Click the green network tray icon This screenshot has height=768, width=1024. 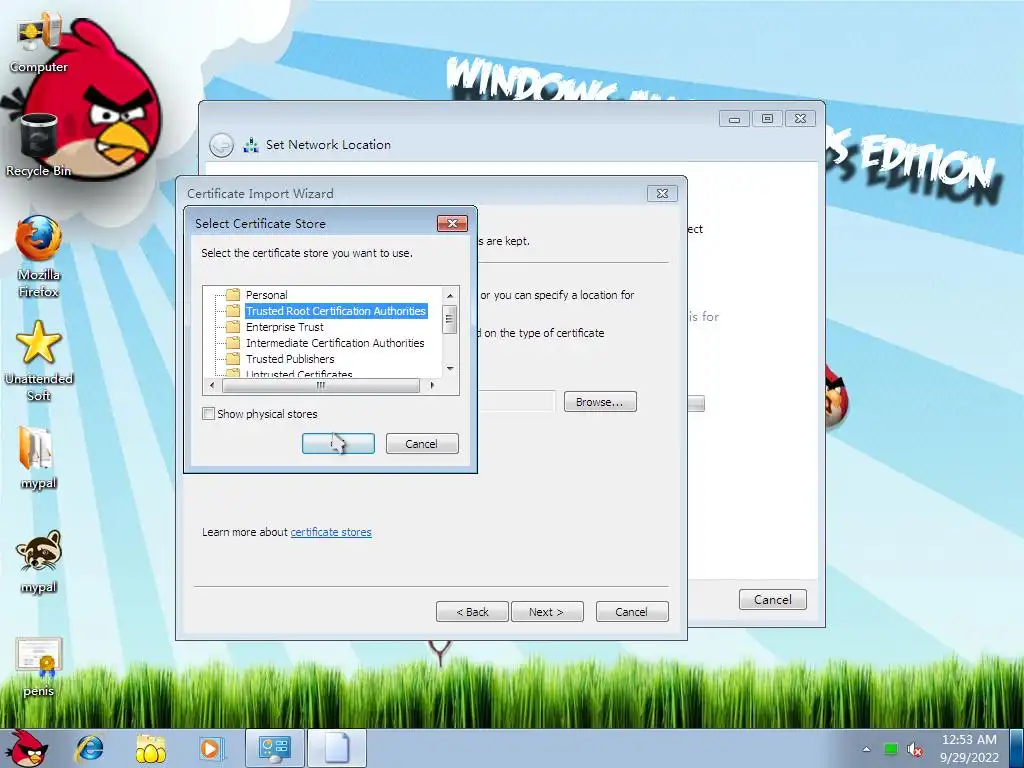891,749
